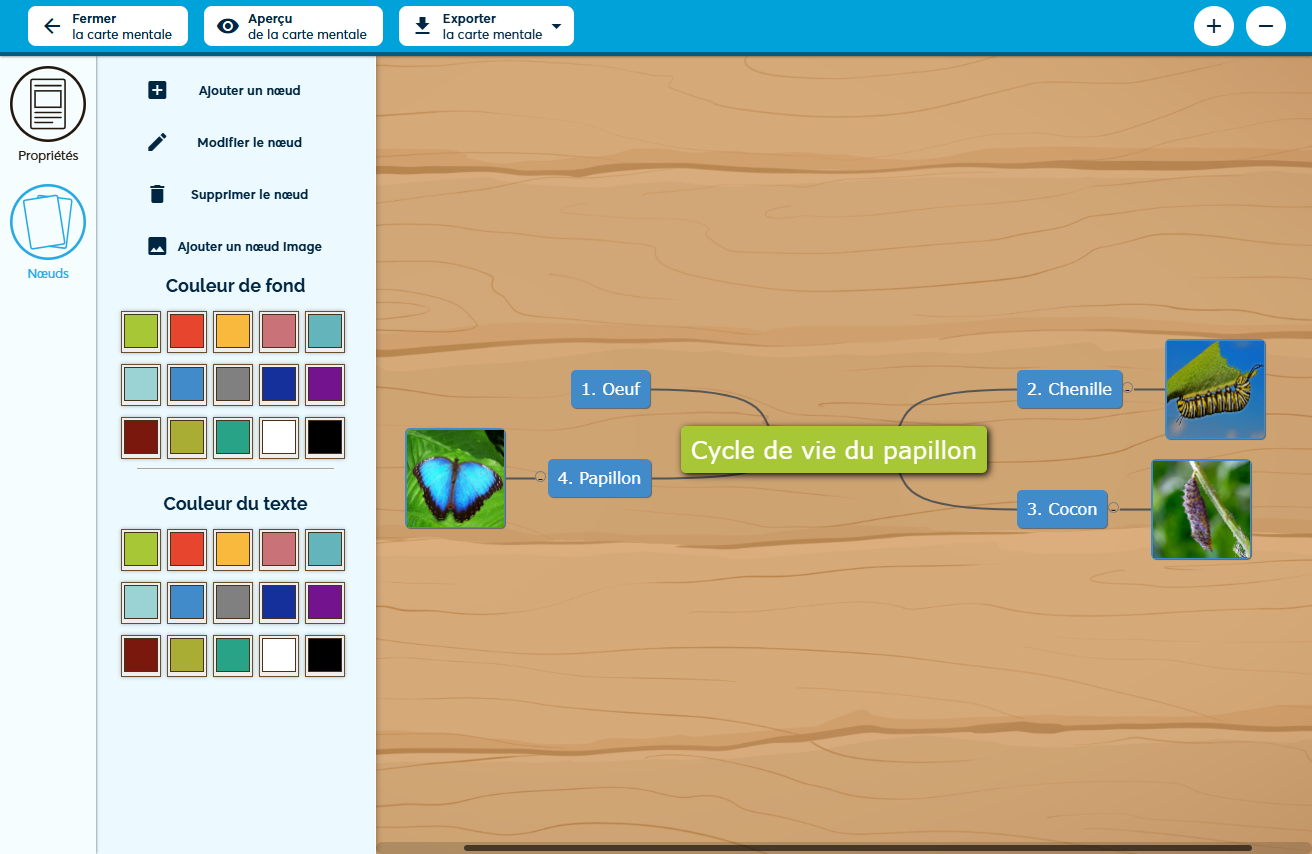
Task: Zoom out with the minus button
Action: point(1265,26)
